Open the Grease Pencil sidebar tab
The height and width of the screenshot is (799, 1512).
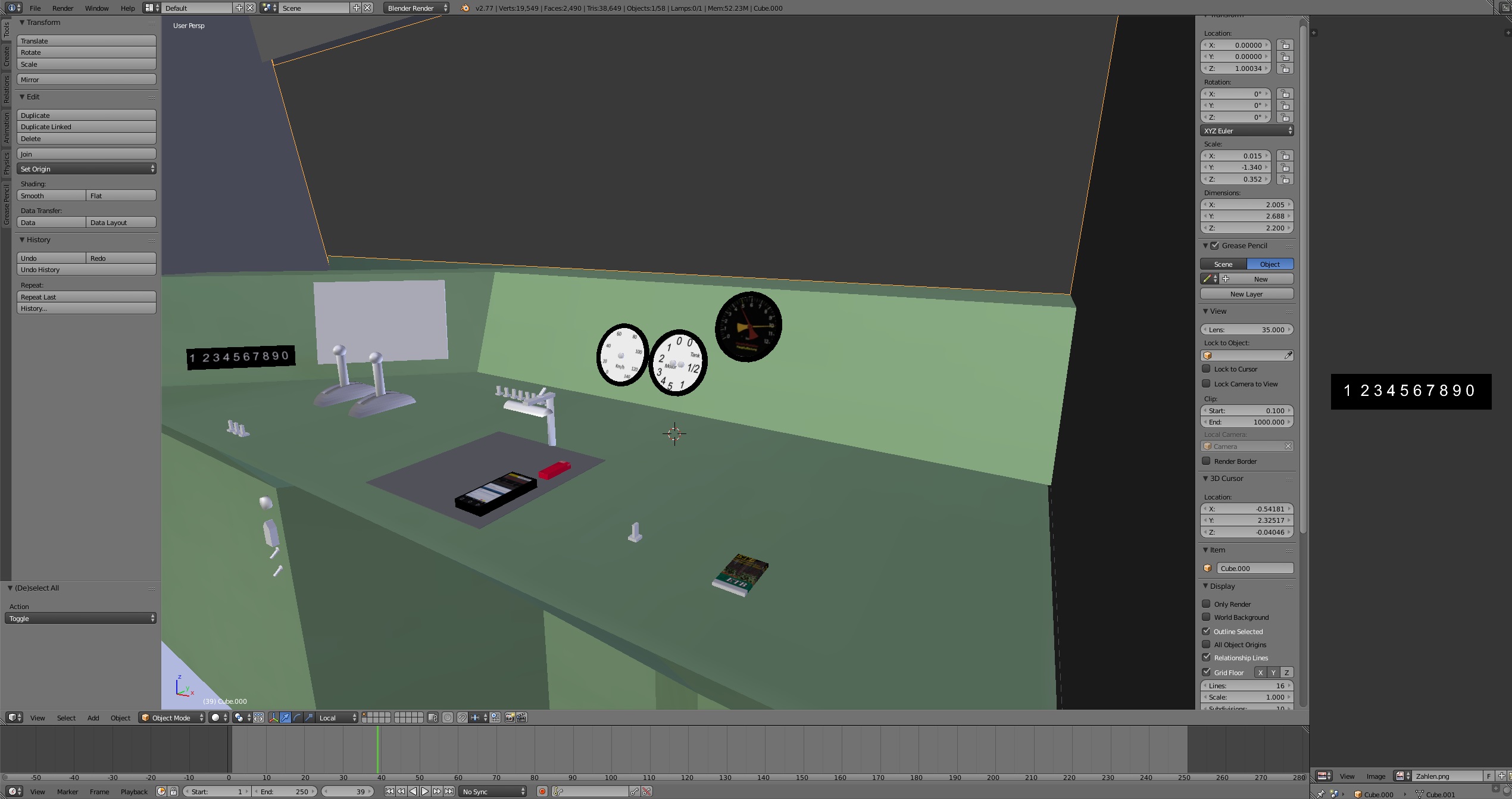[7, 204]
